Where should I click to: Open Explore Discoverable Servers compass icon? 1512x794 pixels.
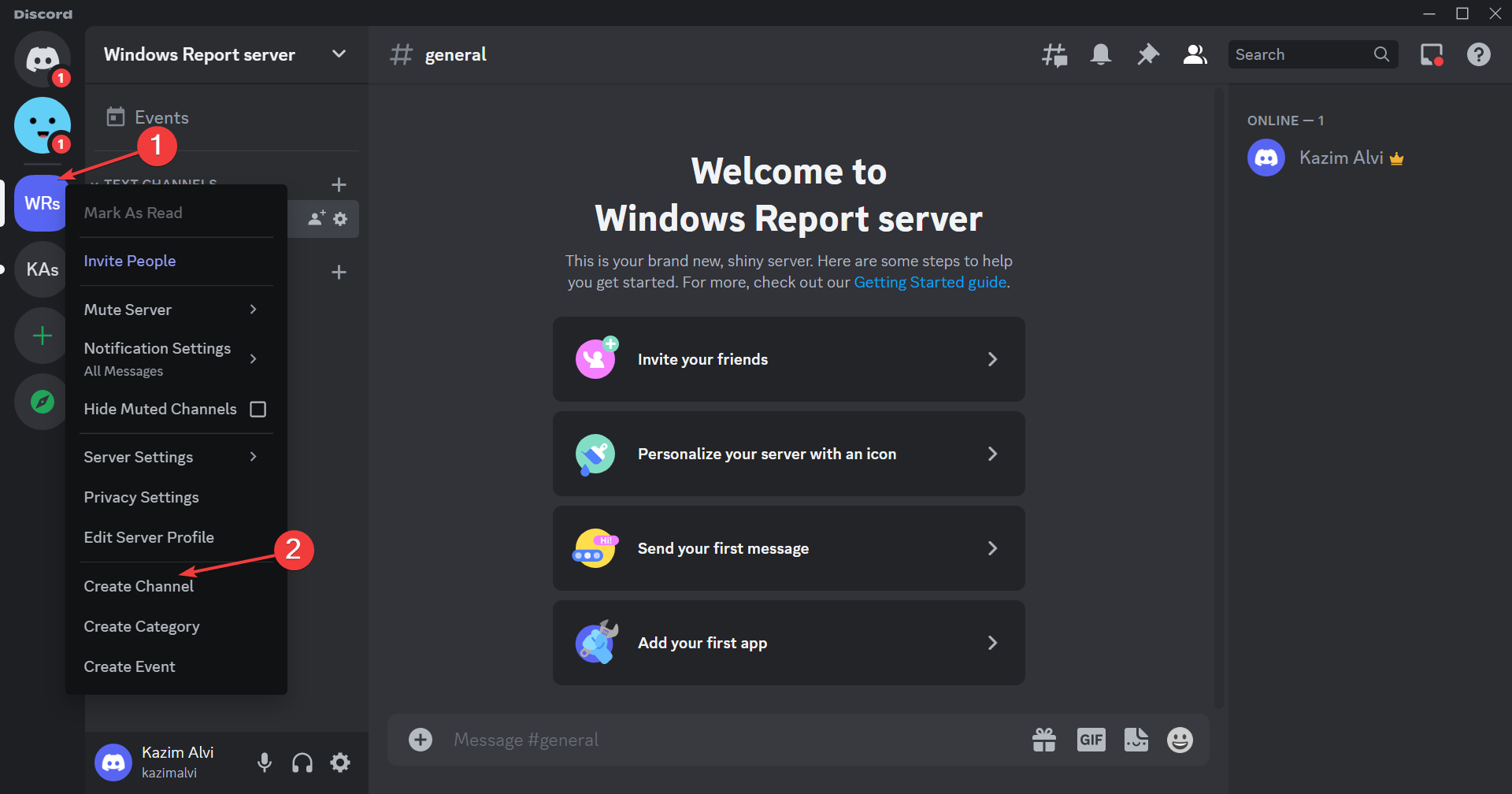(43, 402)
